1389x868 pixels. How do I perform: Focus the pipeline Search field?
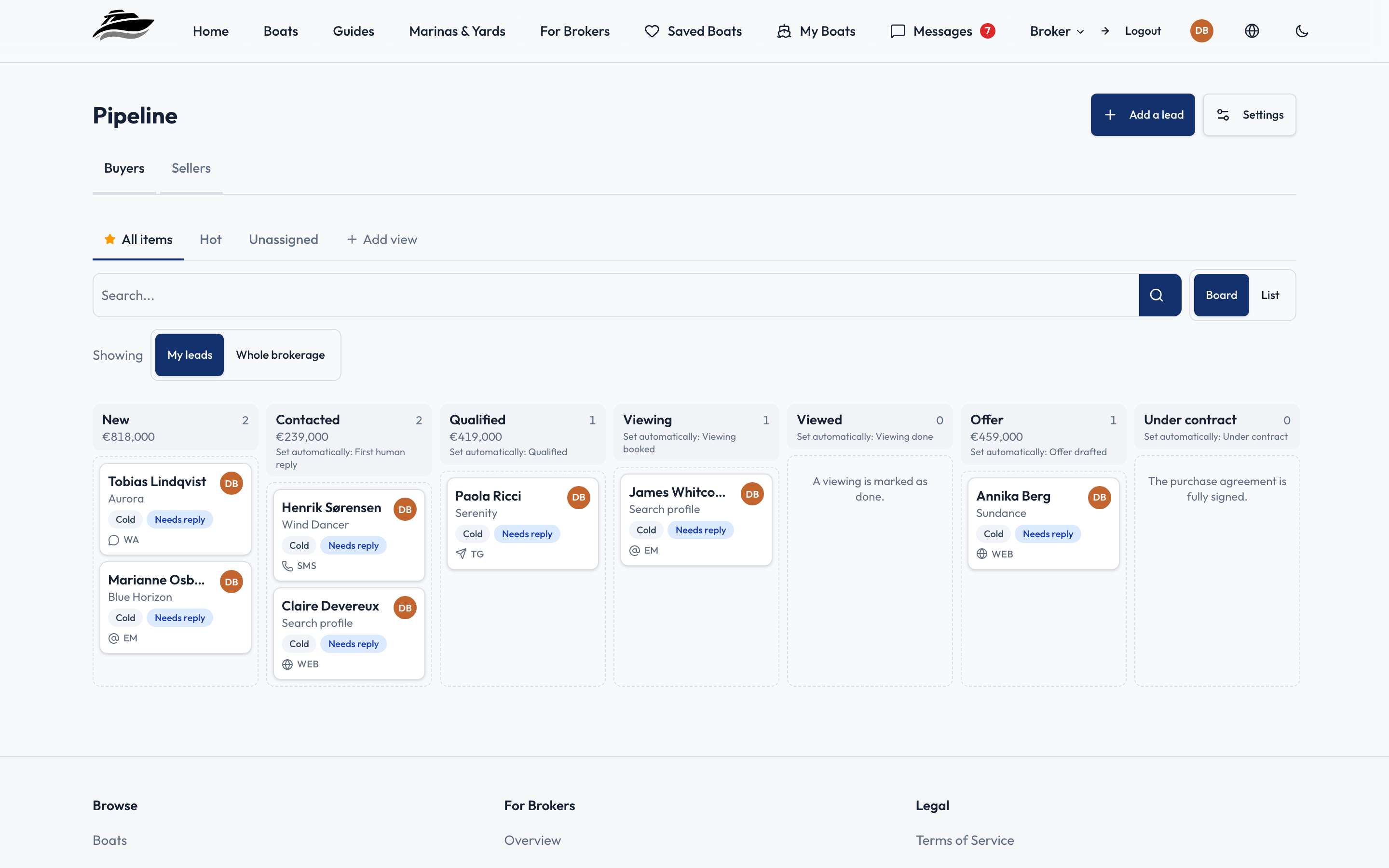pos(616,295)
